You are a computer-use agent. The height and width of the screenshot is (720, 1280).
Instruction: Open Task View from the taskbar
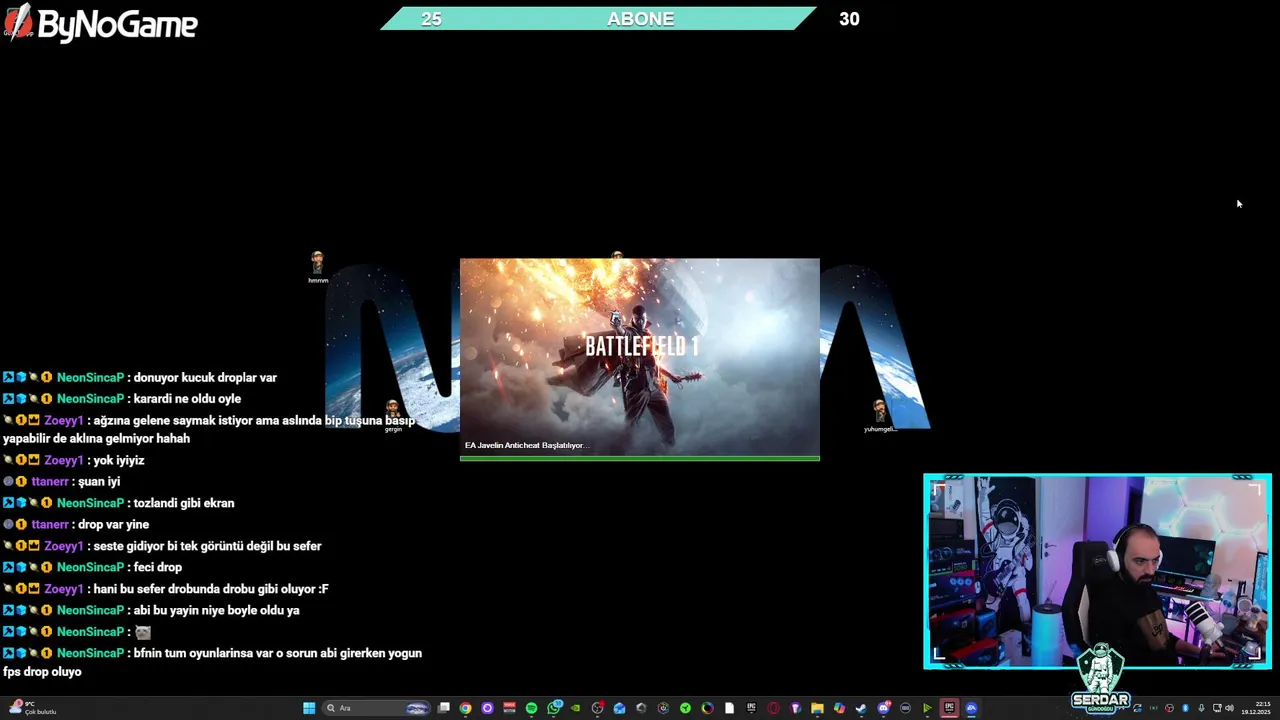(x=443, y=708)
